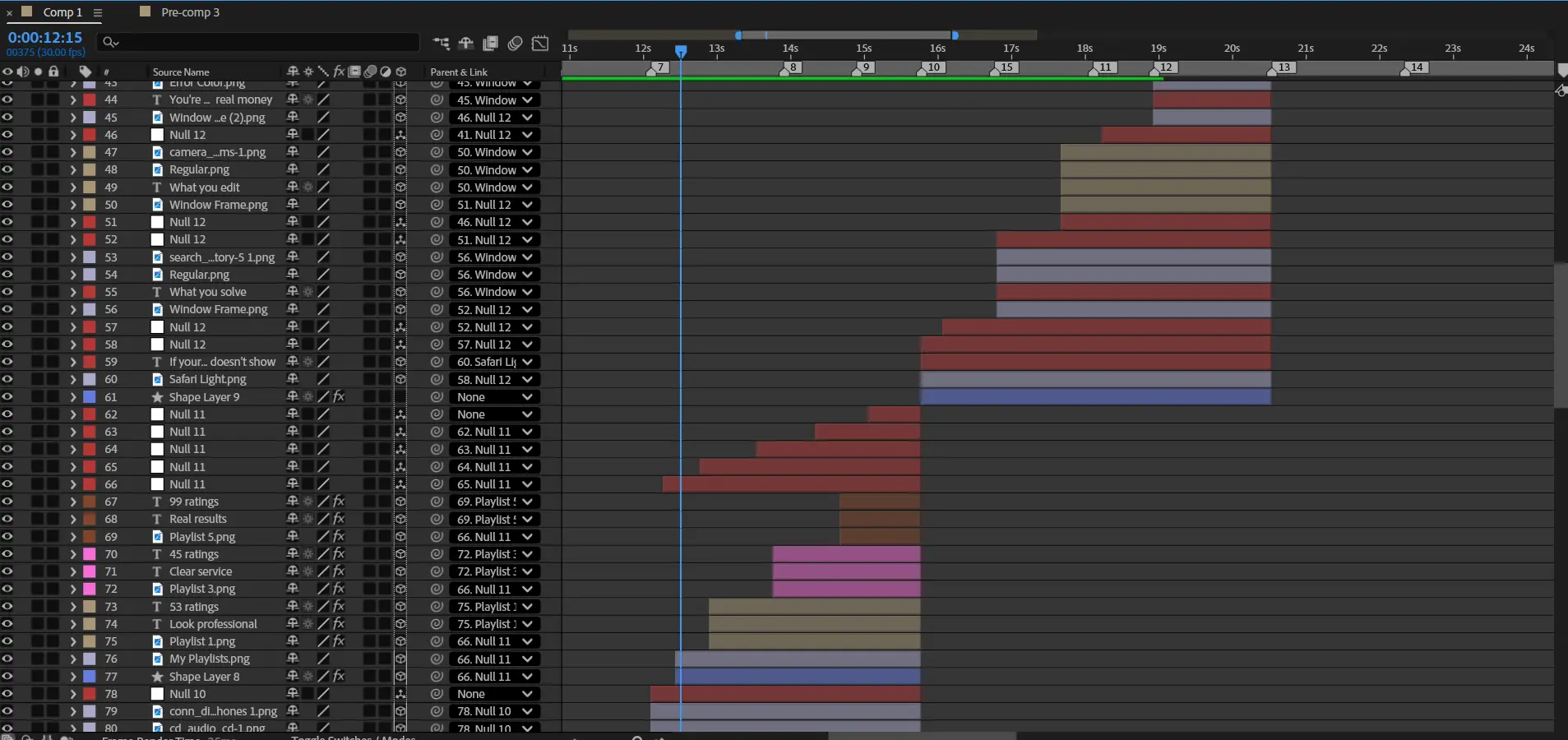Enable Motion Blur for the composition

pyautogui.click(x=516, y=44)
